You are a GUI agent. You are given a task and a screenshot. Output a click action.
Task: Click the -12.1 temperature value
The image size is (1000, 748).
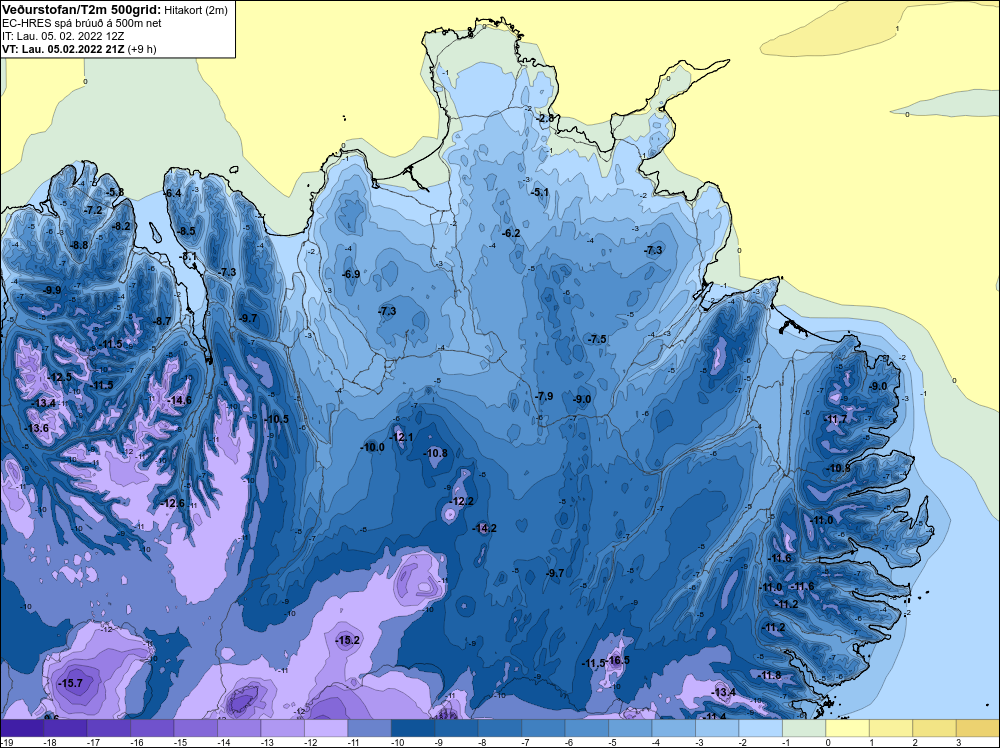[401, 437]
